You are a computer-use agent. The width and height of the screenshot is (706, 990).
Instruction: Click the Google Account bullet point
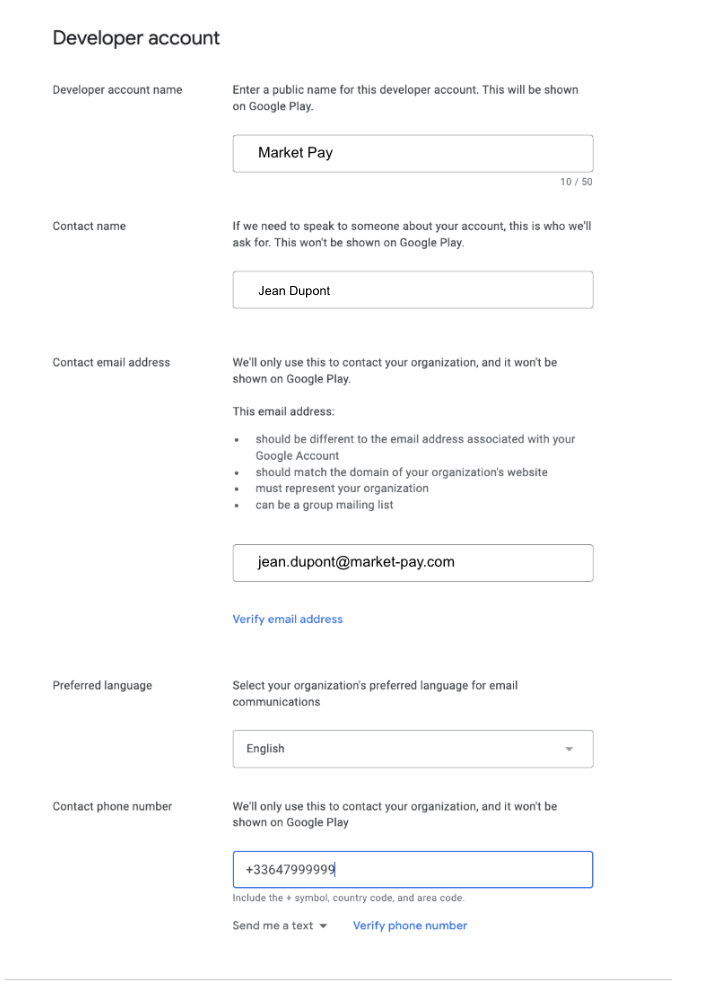click(x=415, y=447)
